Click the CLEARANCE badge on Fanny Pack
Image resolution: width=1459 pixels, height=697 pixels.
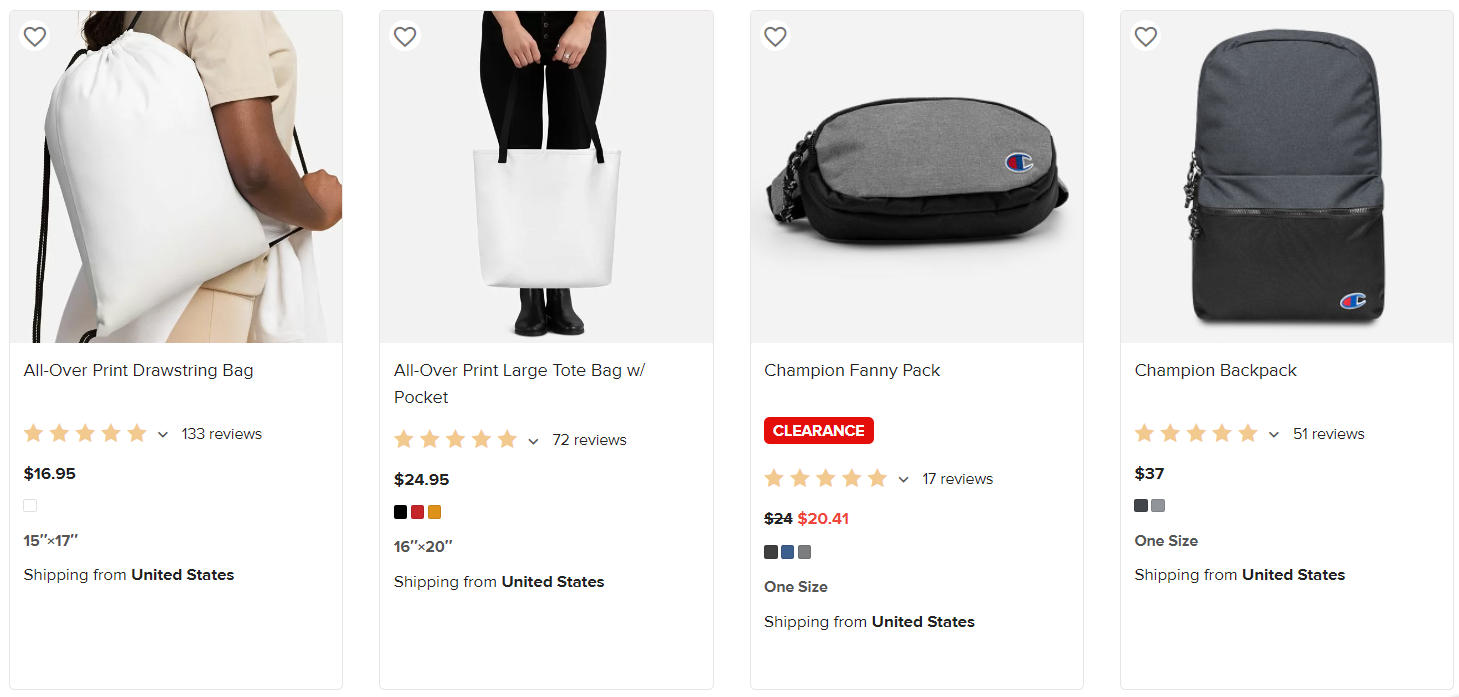tap(818, 430)
